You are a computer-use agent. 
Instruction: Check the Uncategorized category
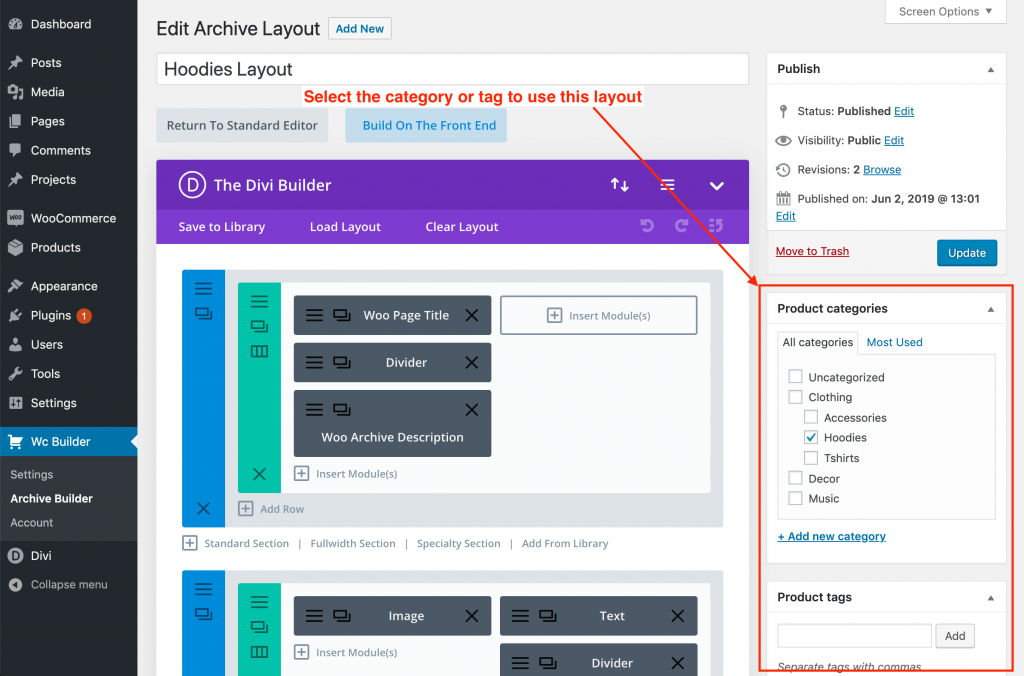(795, 377)
